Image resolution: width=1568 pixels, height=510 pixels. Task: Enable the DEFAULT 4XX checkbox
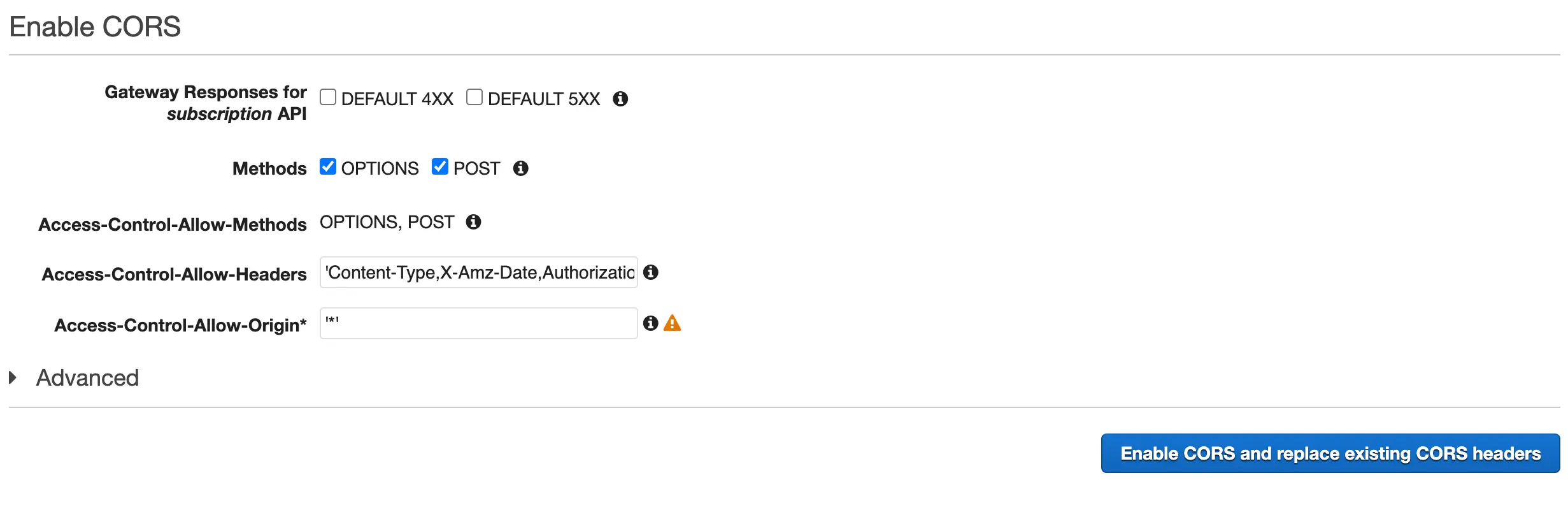click(x=328, y=97)
